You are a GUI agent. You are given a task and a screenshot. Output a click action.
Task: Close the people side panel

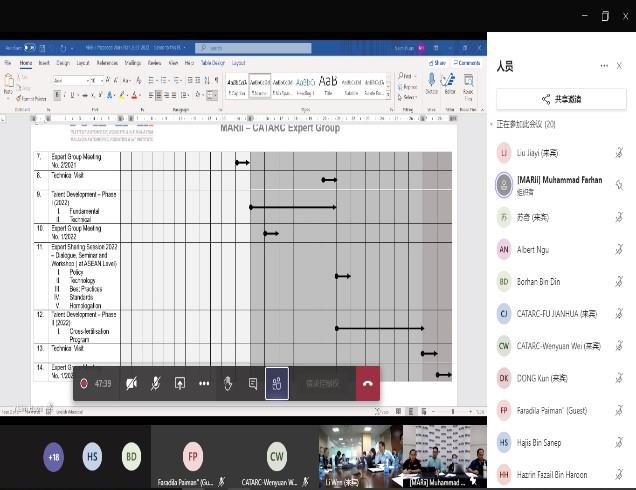pos(620,66)
